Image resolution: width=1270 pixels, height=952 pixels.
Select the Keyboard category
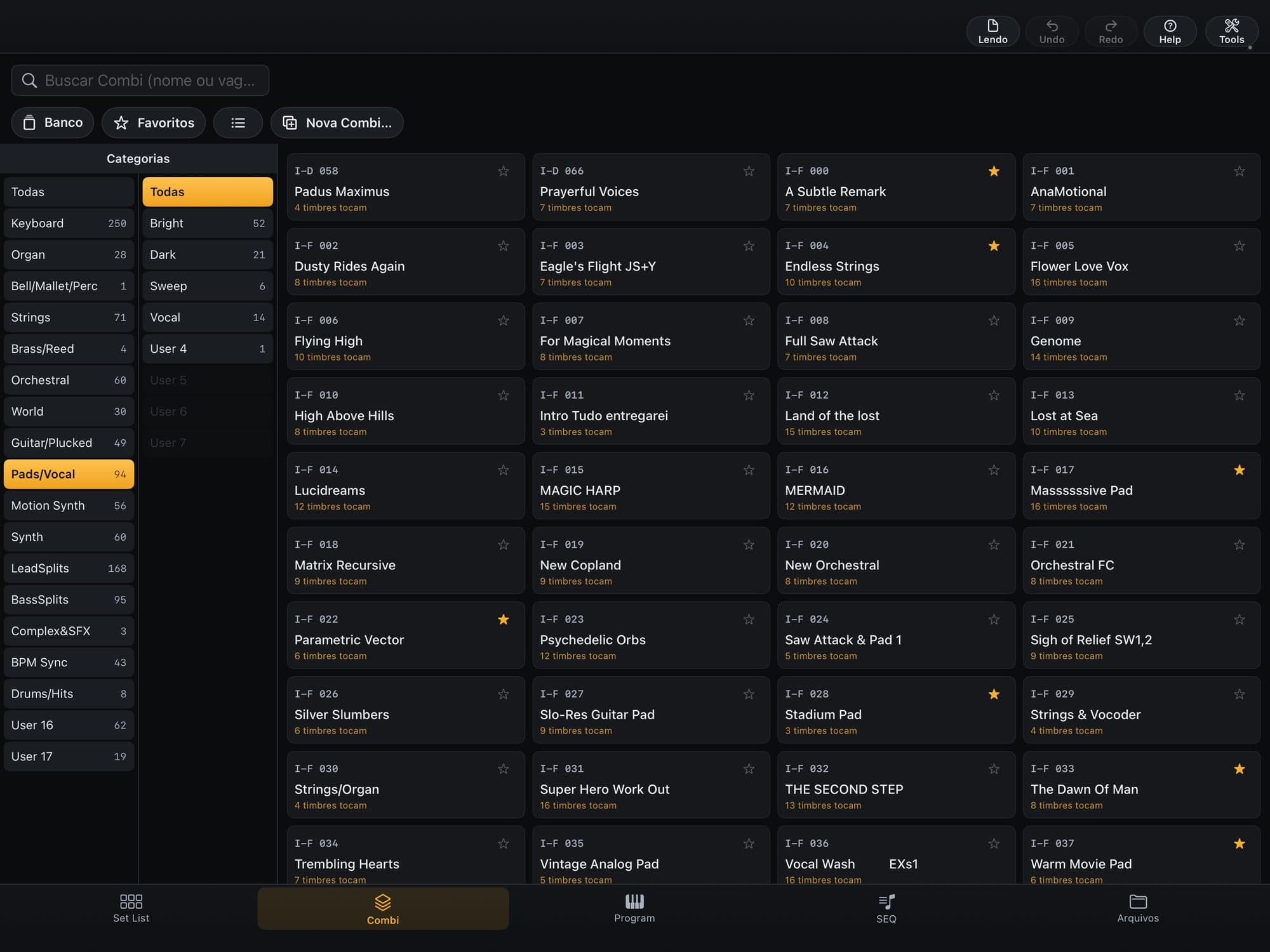(x=69, y=223)
